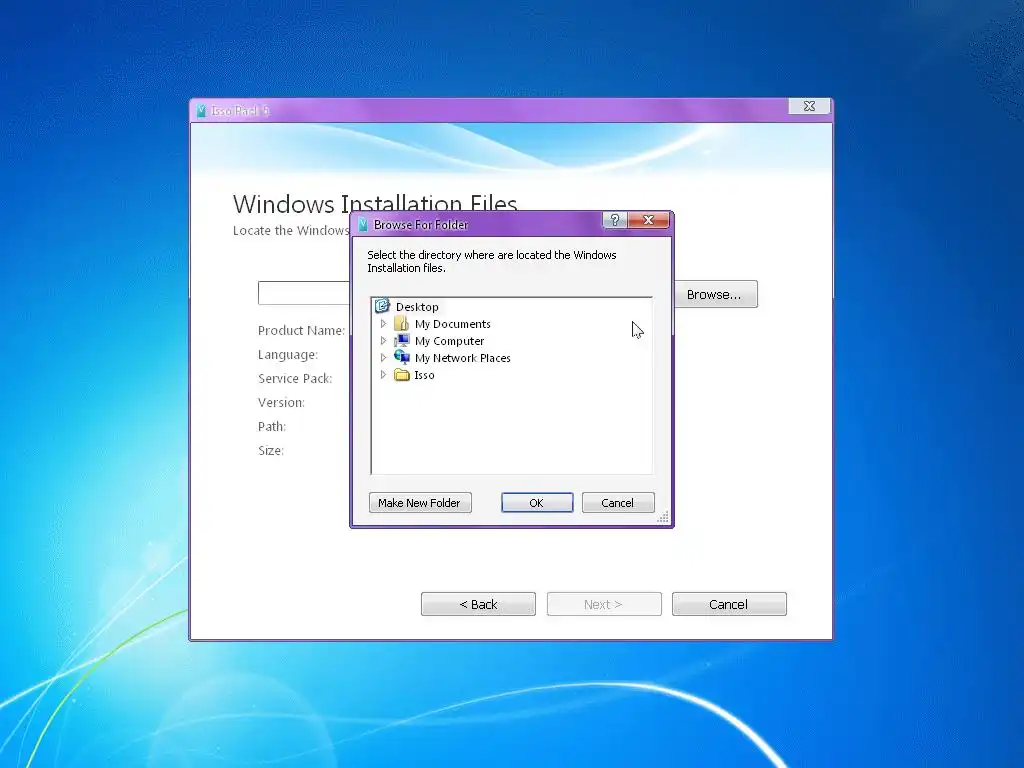
Task: Click the main window title bar icon
Action: [201, 110]
